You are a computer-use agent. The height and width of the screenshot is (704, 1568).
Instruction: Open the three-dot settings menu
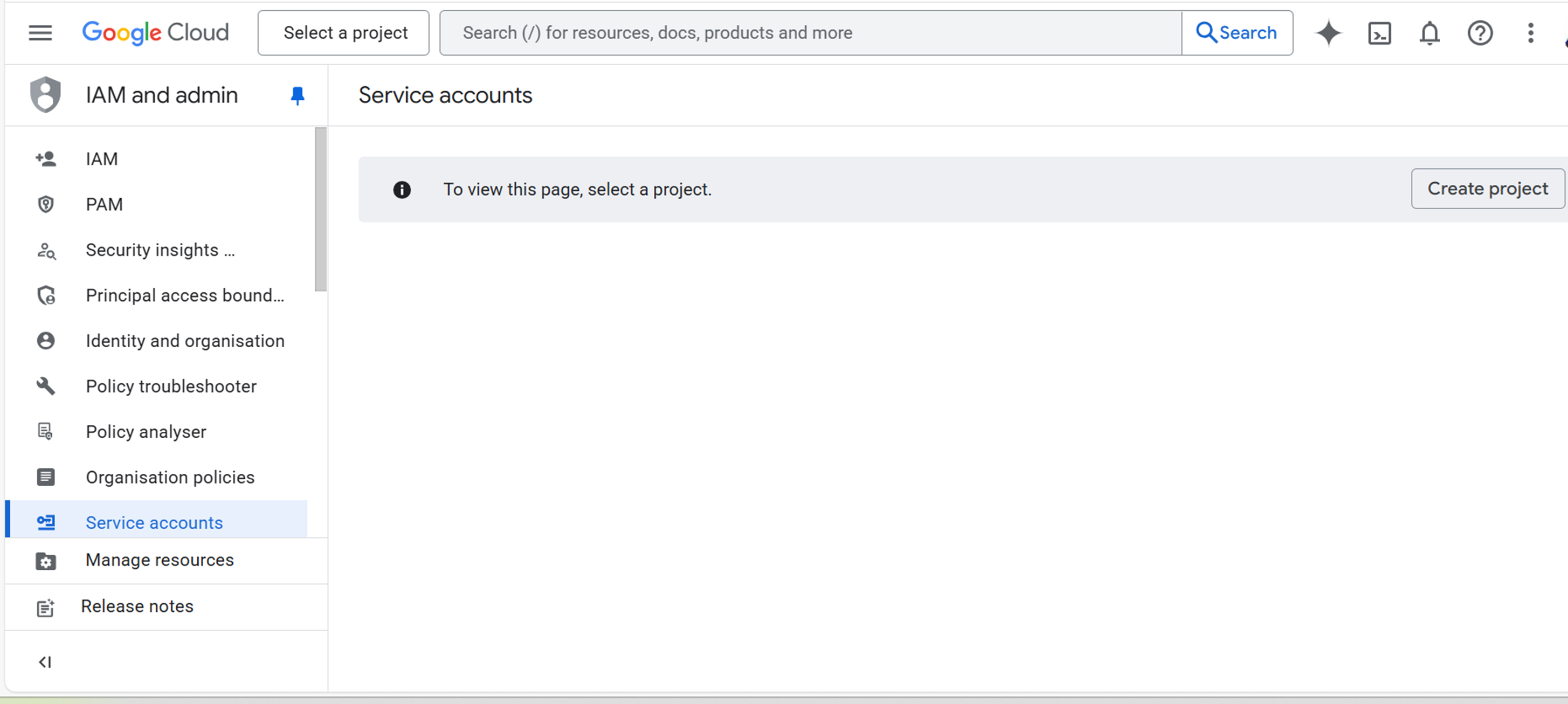coord(1530,33)
